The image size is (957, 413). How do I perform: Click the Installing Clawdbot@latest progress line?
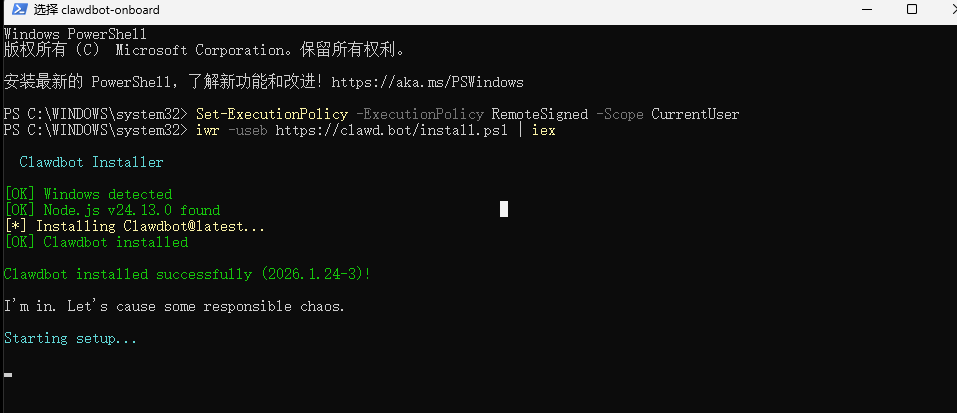[x=134, y=226]
